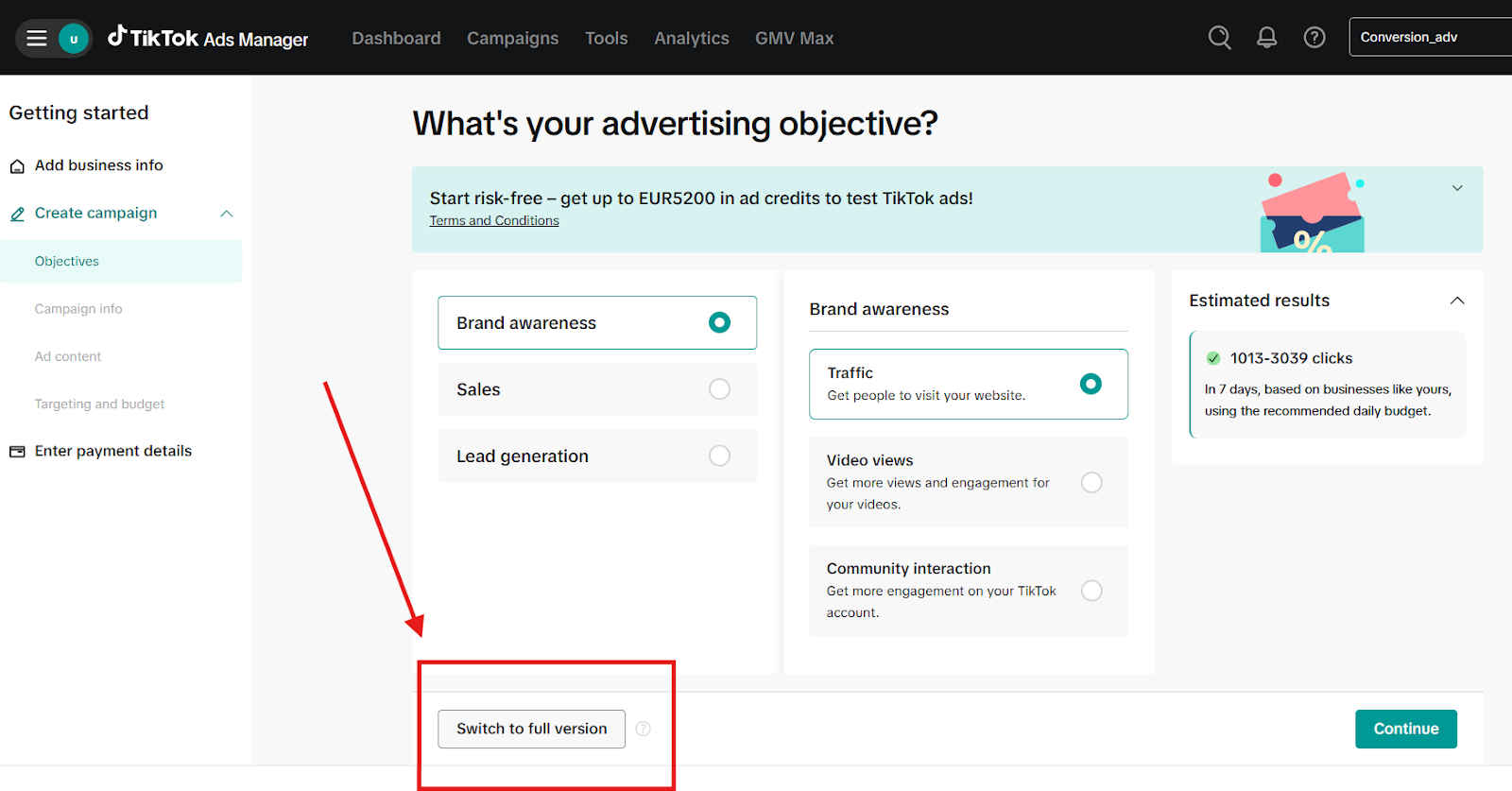Click the Conversion_adv account selector

(1427, 38)
